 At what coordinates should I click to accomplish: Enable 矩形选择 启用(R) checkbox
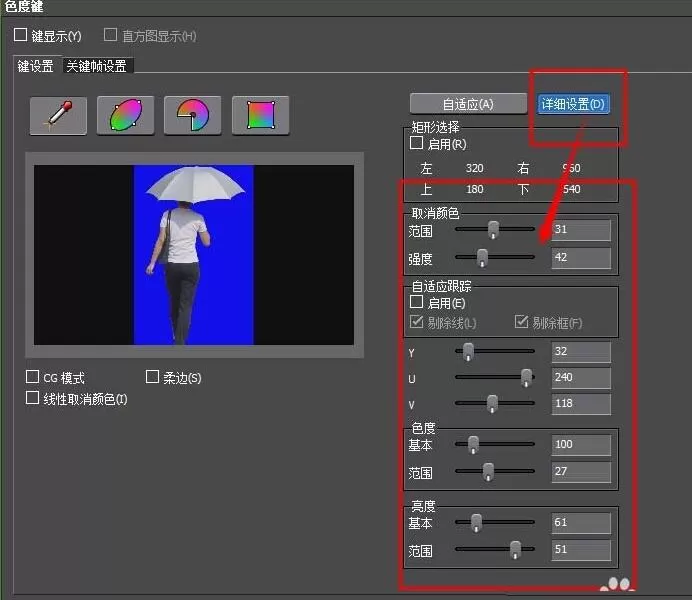(416, 143)
